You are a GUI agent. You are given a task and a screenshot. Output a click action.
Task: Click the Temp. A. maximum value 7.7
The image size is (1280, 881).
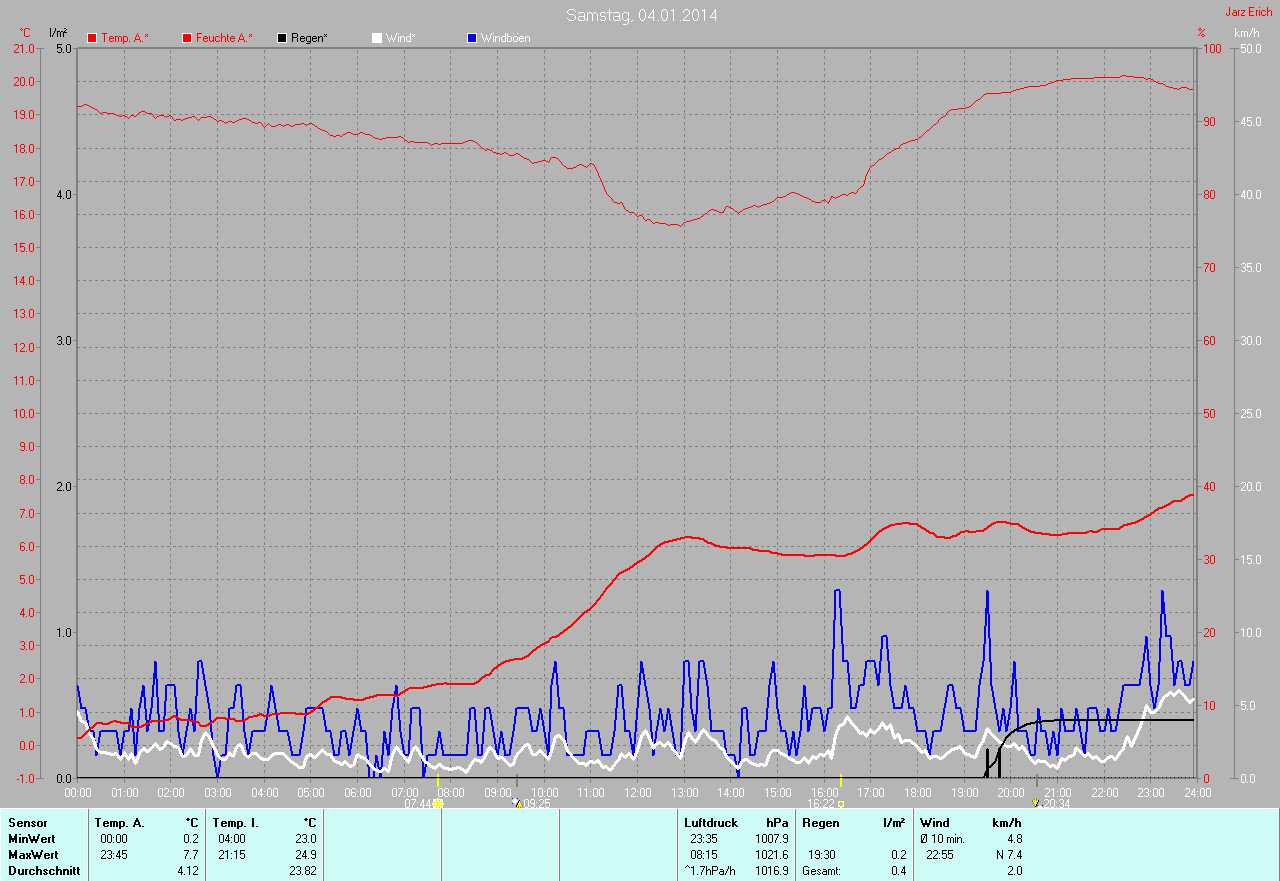pos(190,854)
